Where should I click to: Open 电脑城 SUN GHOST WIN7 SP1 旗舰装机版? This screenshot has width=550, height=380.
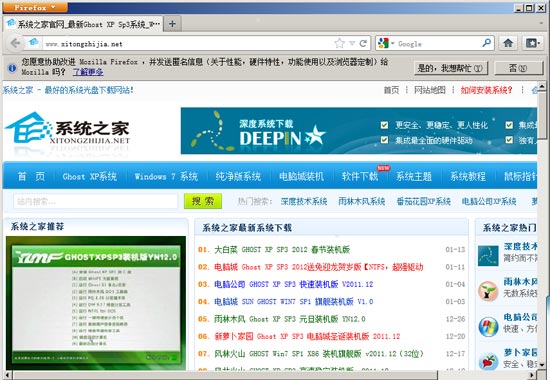click(294, 301)
